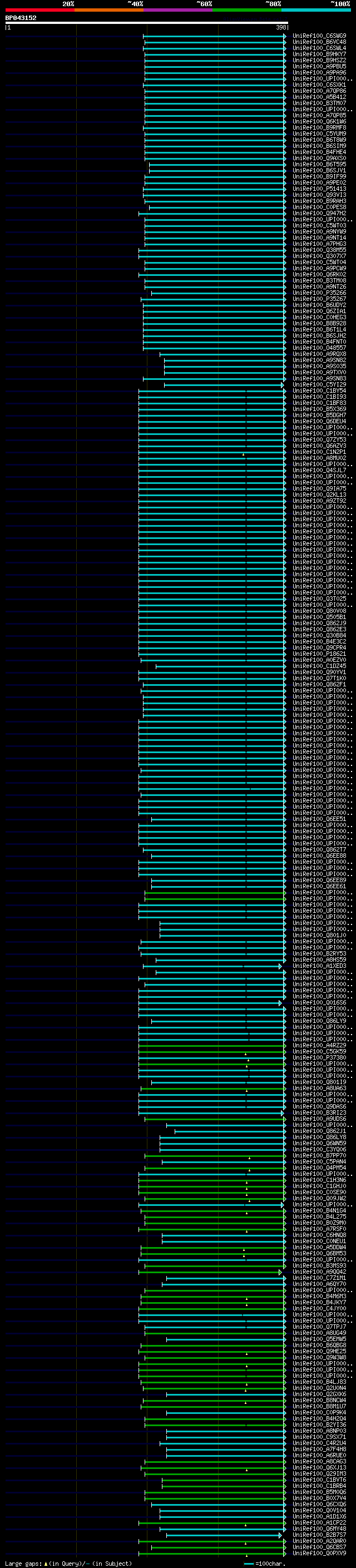Open hit UniRef100_C7Z1M1 label
This screenshot has height=1568, width=356.
click(x=319, y=1278)
